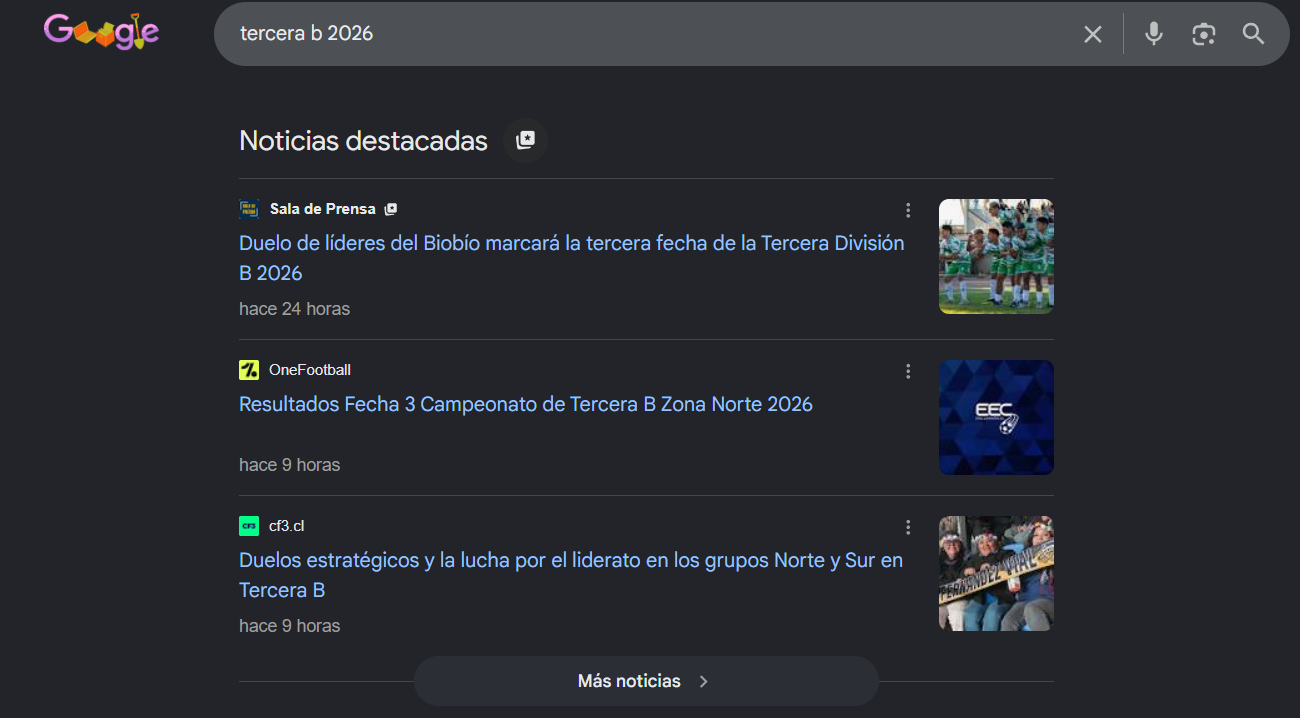Click the icon beside Noticias destacadas heading

point(525,141)
